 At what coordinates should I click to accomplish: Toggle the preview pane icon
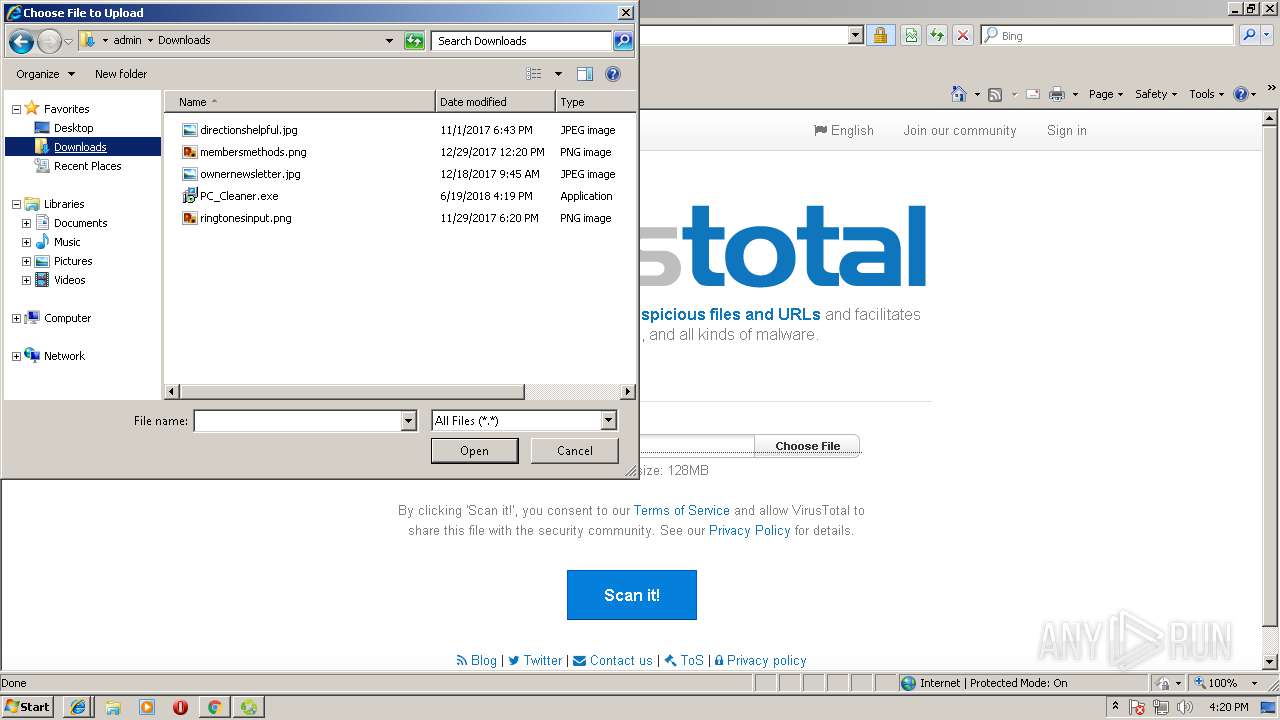click(585, 74)
